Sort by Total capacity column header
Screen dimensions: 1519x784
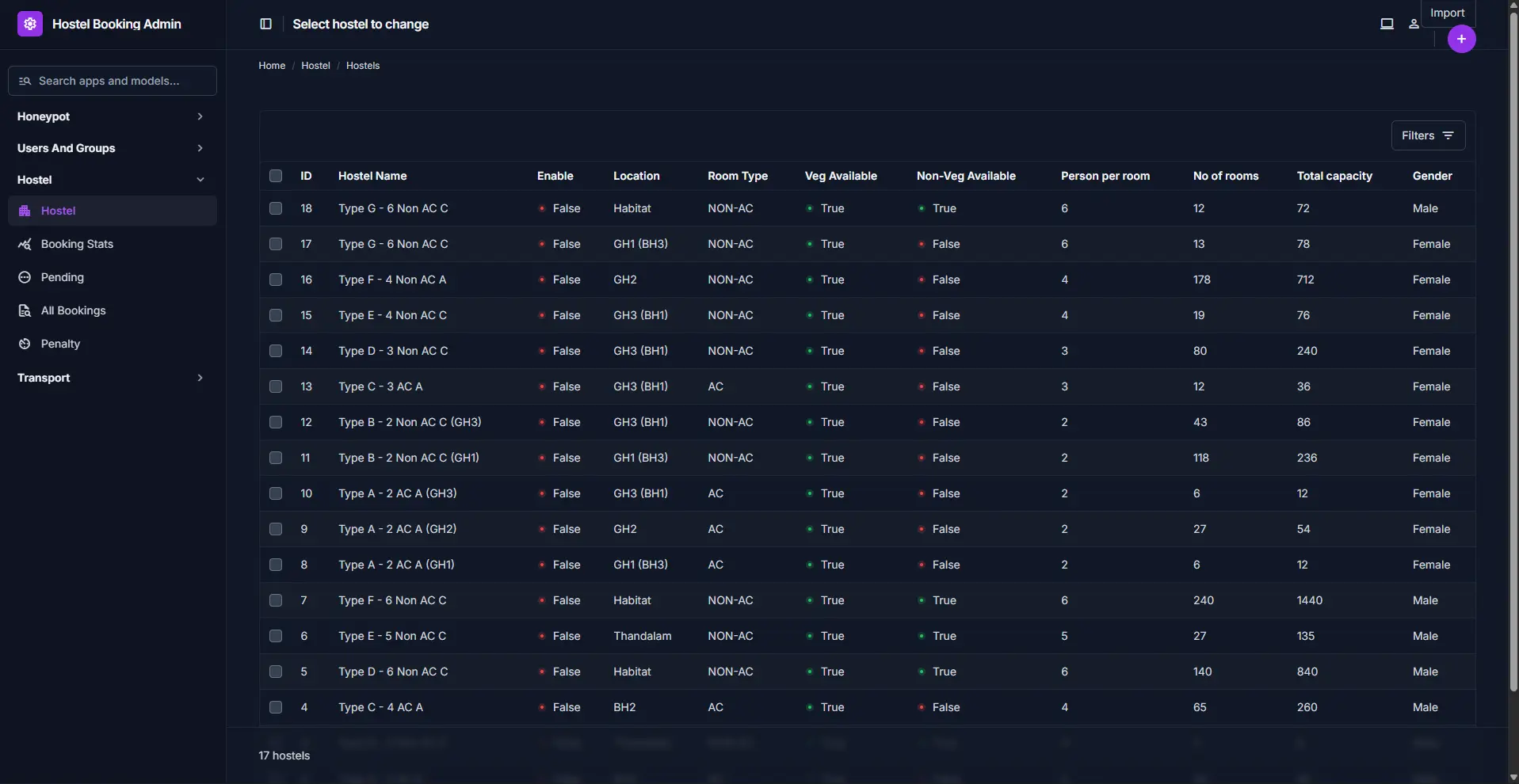coord(1334,176)
